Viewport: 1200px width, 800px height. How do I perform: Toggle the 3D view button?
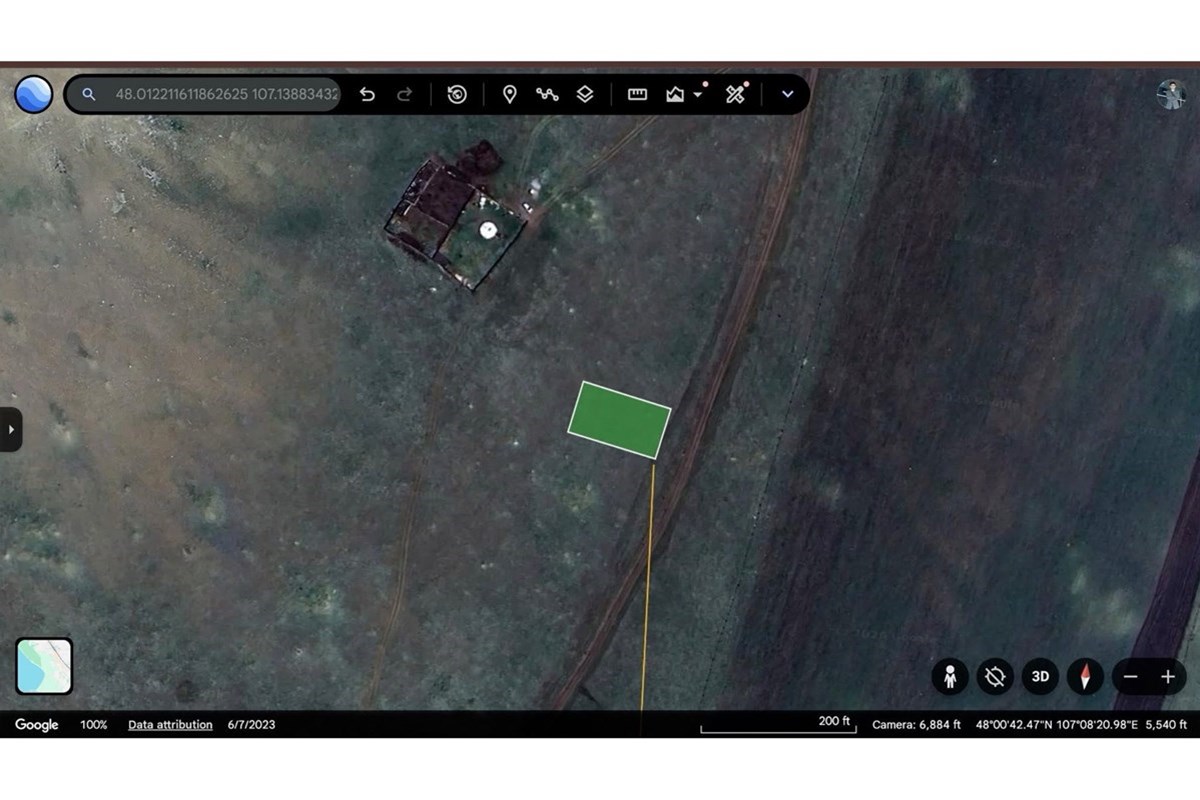point(1040,677)
